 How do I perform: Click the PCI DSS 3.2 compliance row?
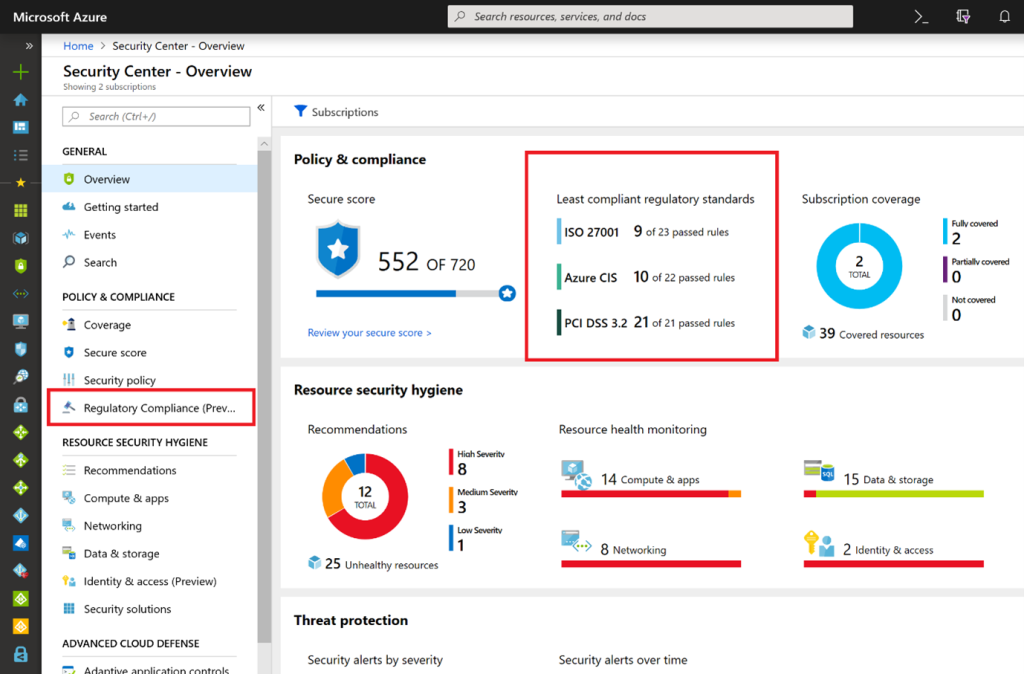[x=647, y=323]
